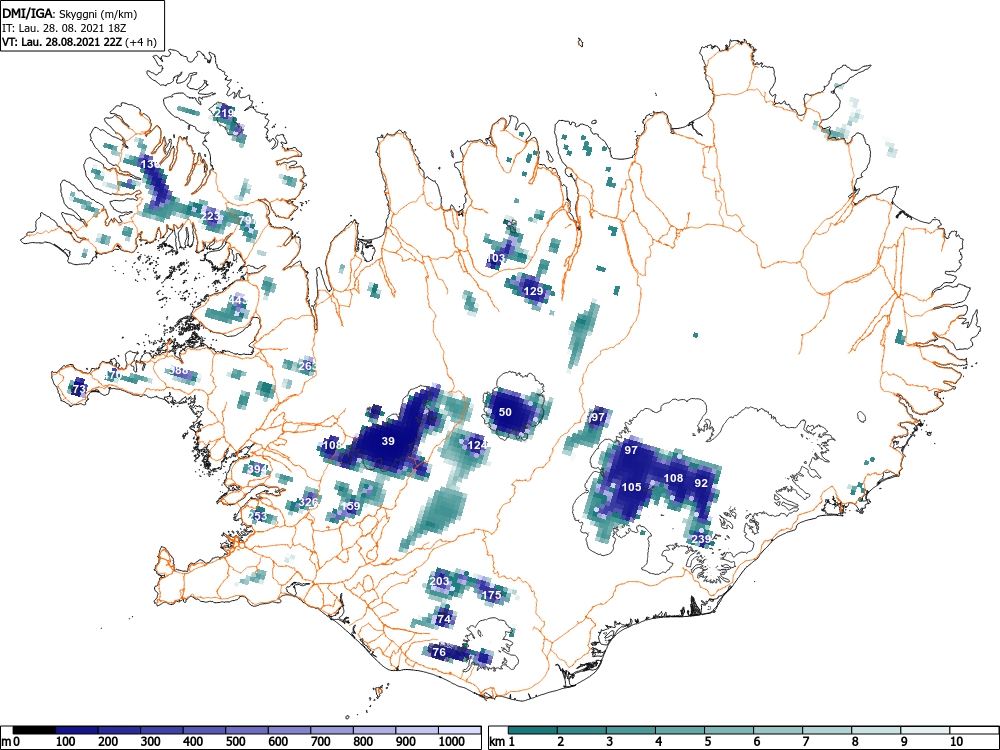Click the visibility value '73' on the western peninsula
This screenshot has width=1000, height=750.
79,388
